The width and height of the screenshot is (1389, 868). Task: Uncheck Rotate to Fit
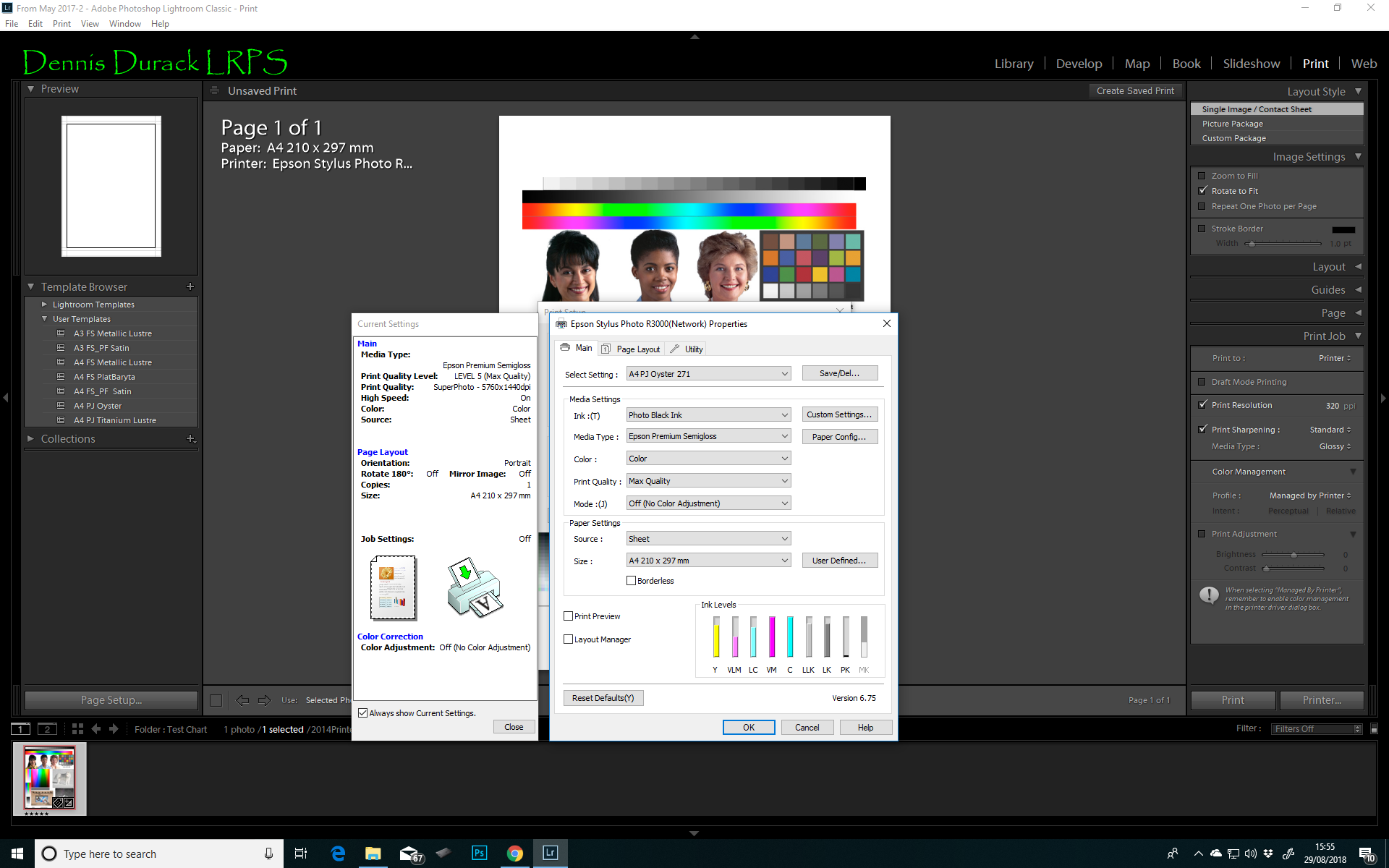point(1202,191)
